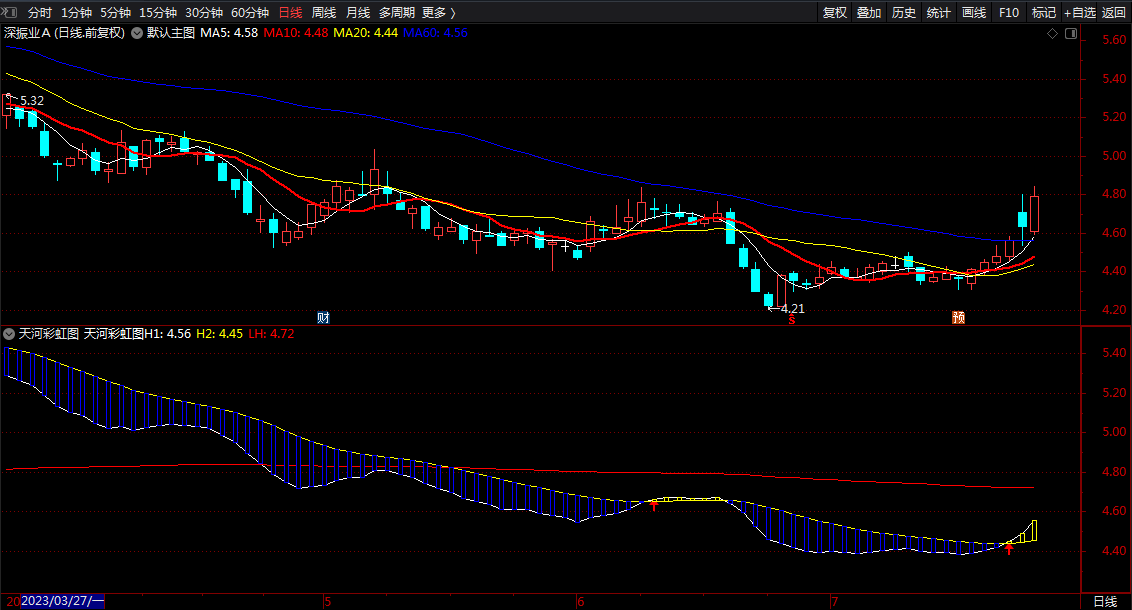Select the 30分钟 period
Viewport: 1132px width, 610px height.
204,12
